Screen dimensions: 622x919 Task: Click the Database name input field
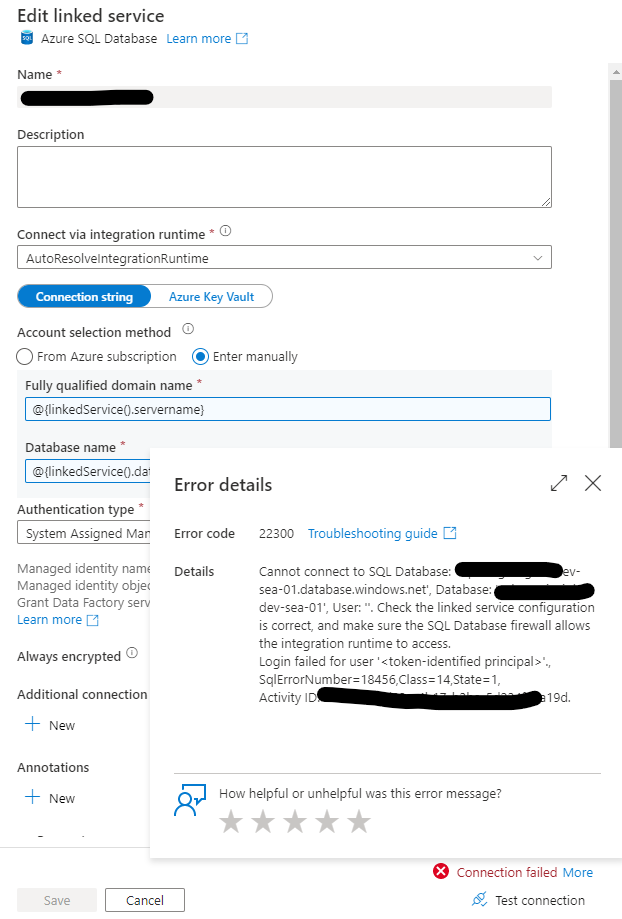[x=88, y=471]
